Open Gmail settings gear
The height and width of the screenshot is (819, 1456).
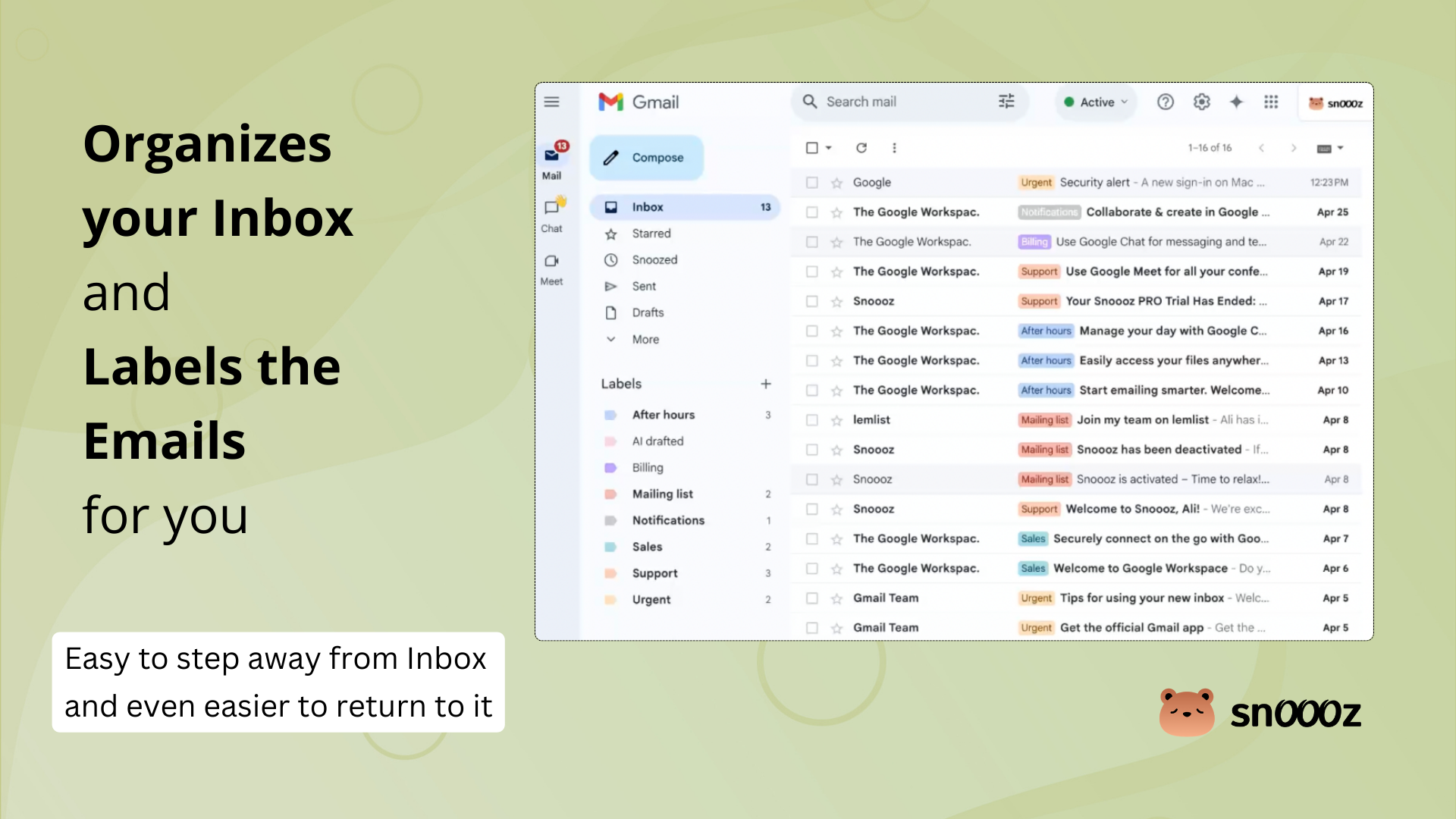click(x=1201, y=102)
